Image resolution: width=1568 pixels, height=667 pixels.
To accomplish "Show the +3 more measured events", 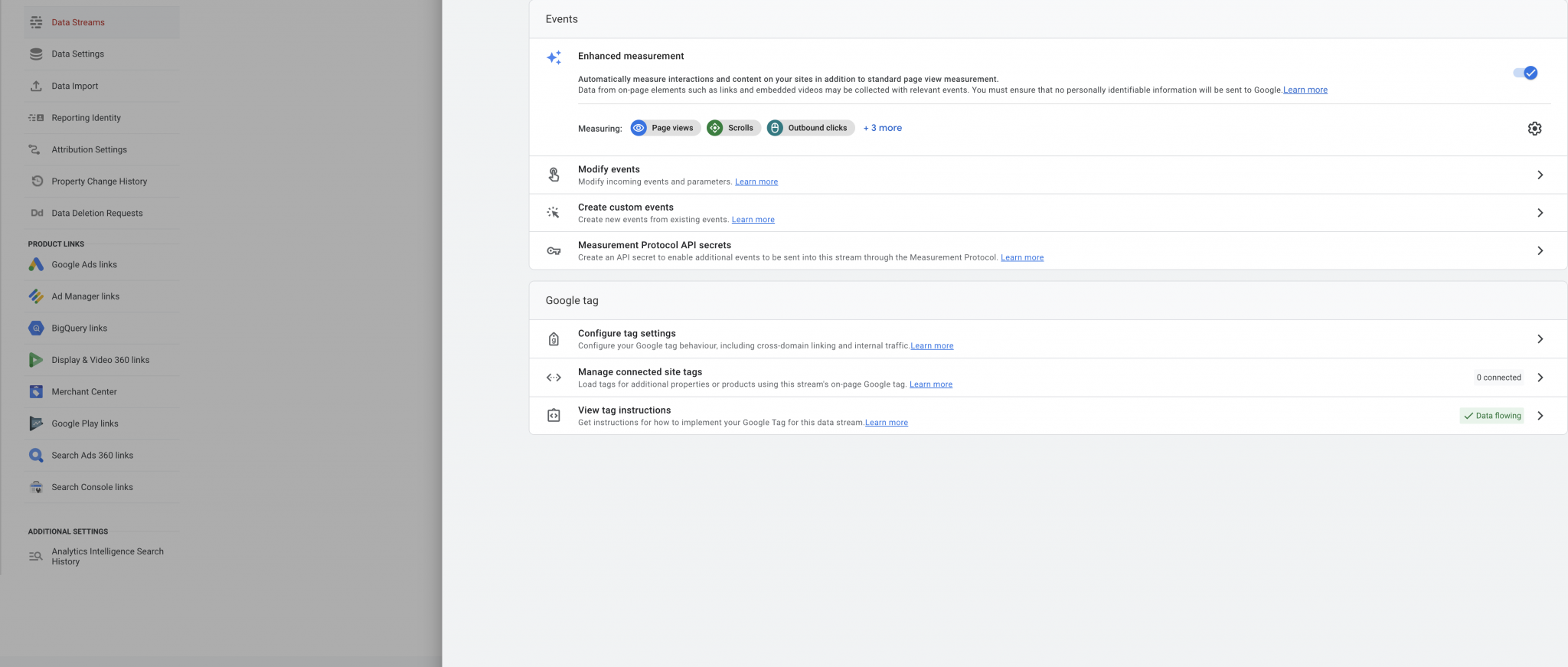I will point(882,128).
